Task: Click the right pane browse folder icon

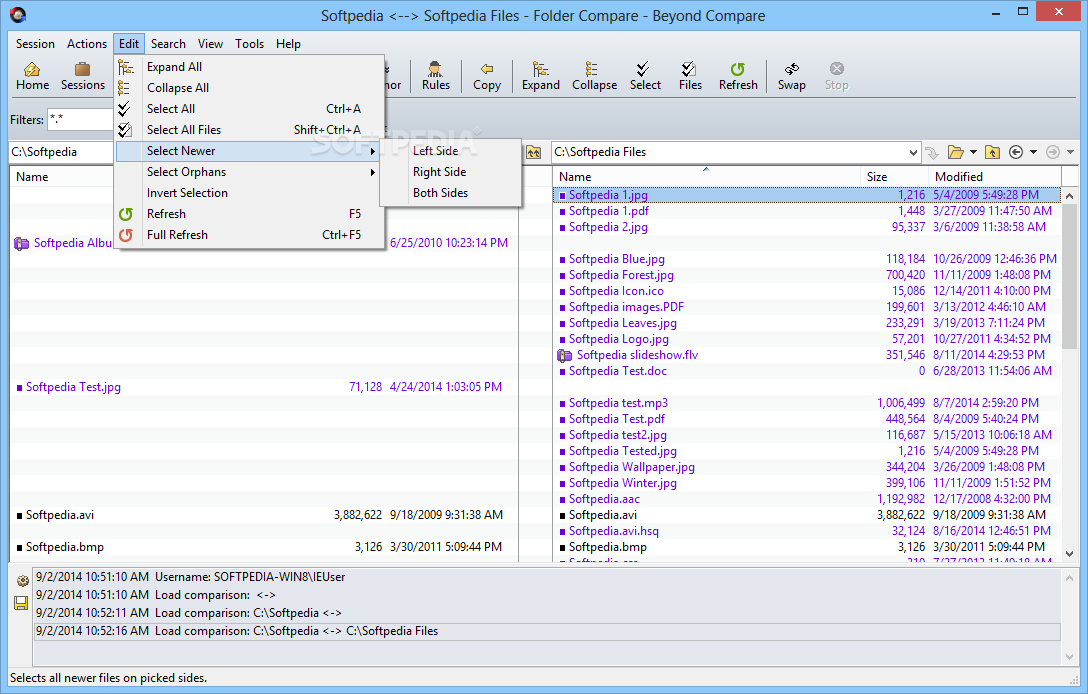Action: (955, 152)
